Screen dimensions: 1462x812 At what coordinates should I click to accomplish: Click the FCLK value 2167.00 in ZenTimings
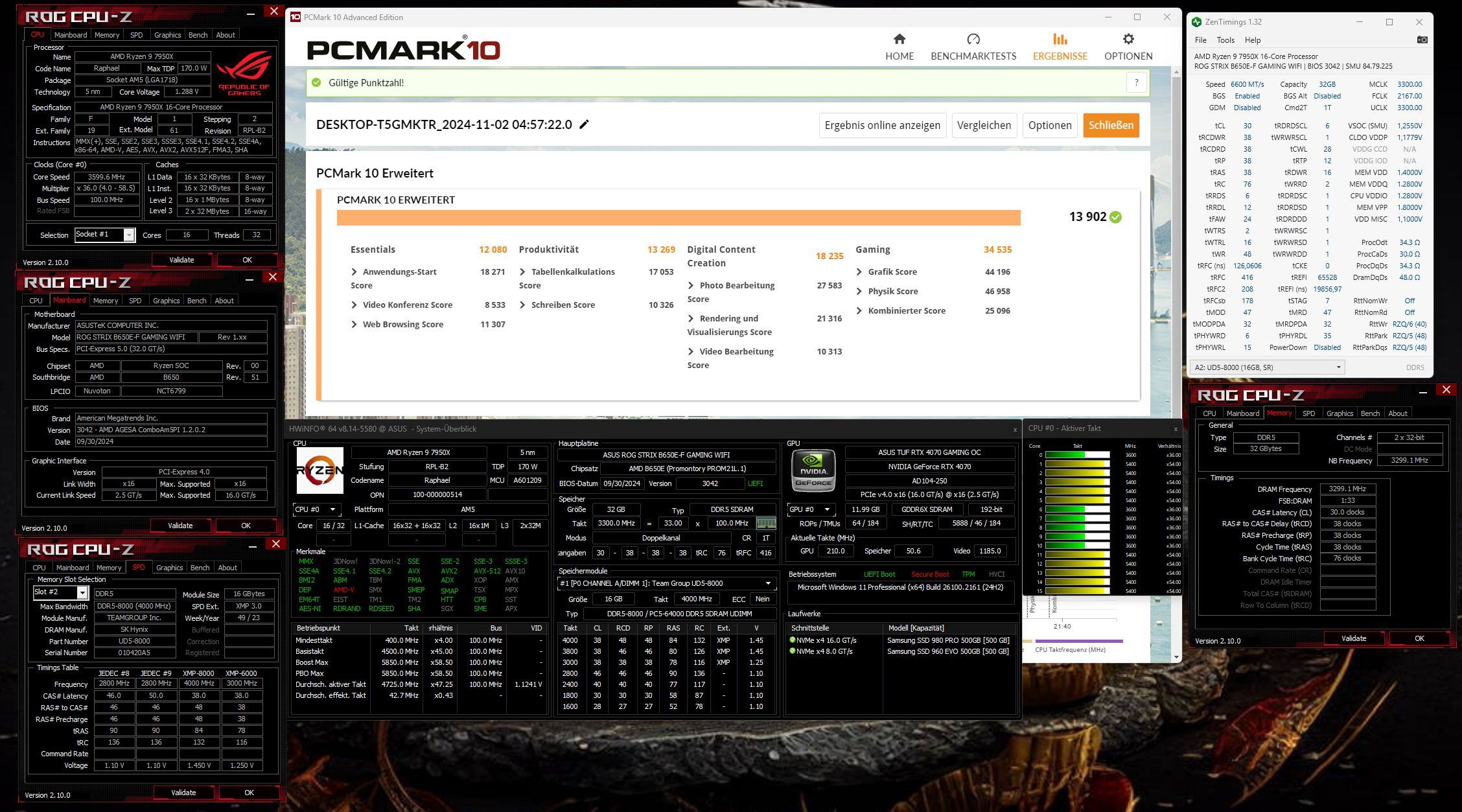1410,96
